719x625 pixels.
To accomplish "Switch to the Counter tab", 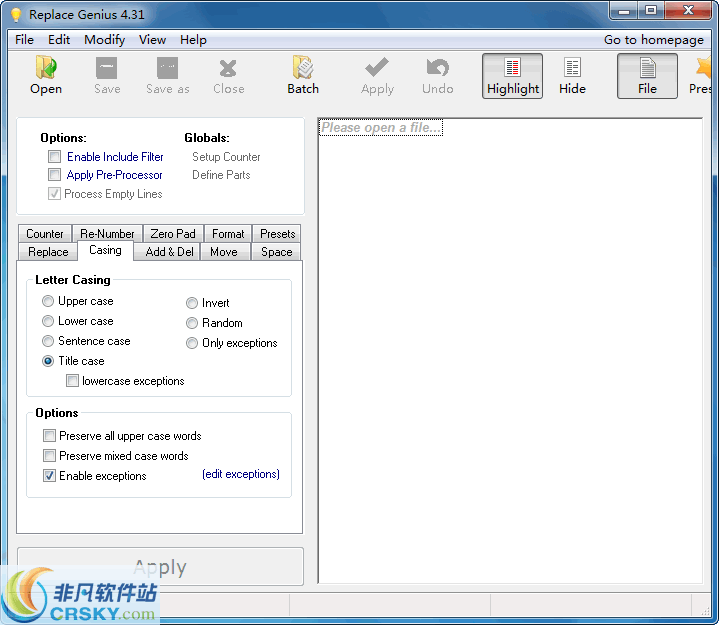I will coord(44,234).
